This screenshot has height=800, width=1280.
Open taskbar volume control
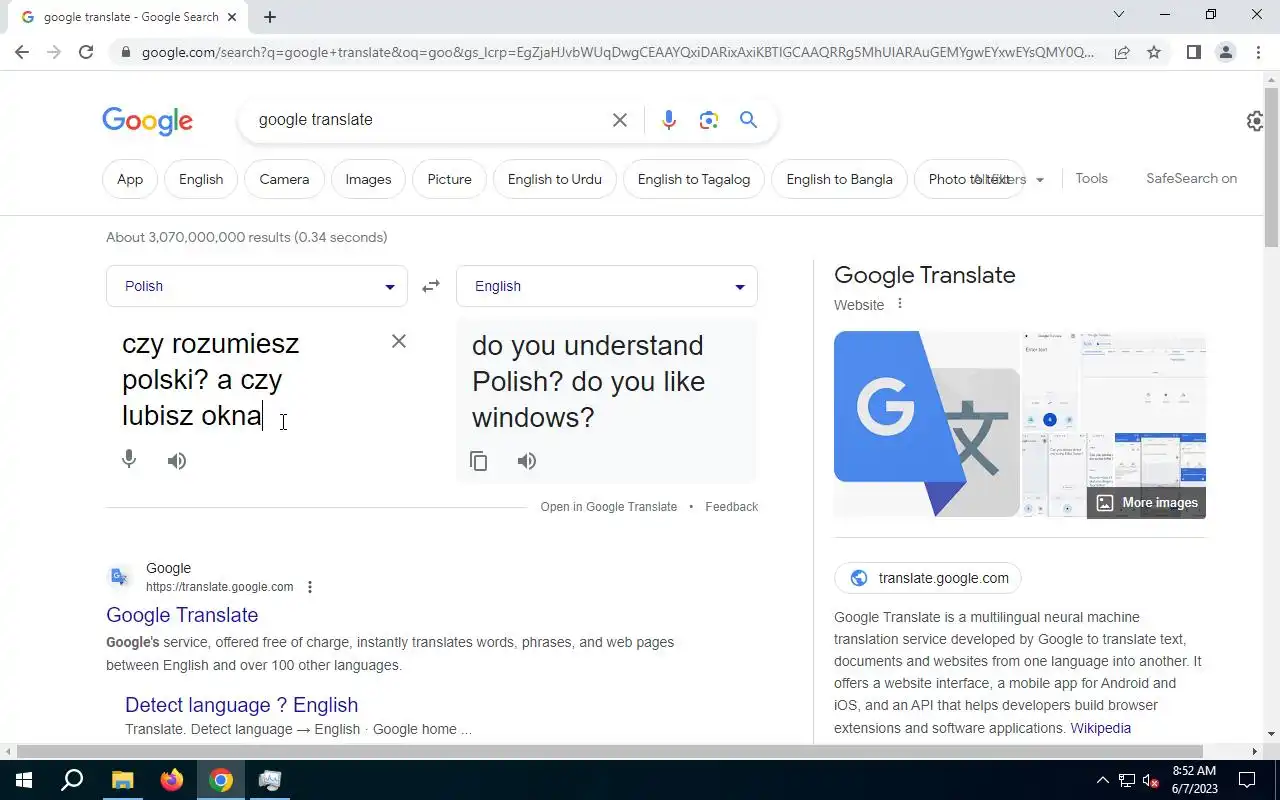click(x=1151, y=780)
